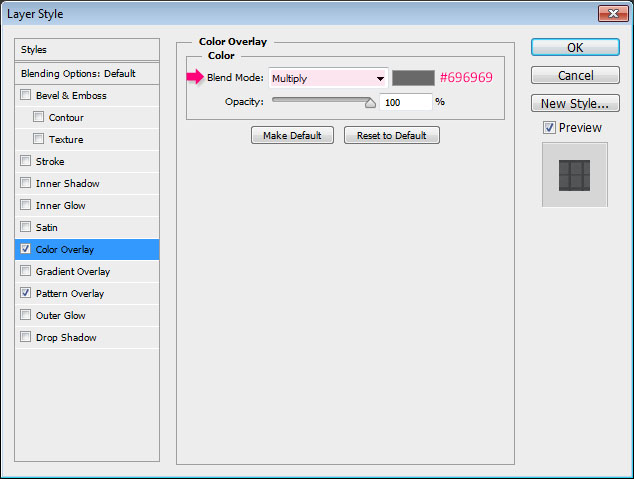Click the Make Default button
This screenshot has height=479, width=634.
[x=292, y=135]
